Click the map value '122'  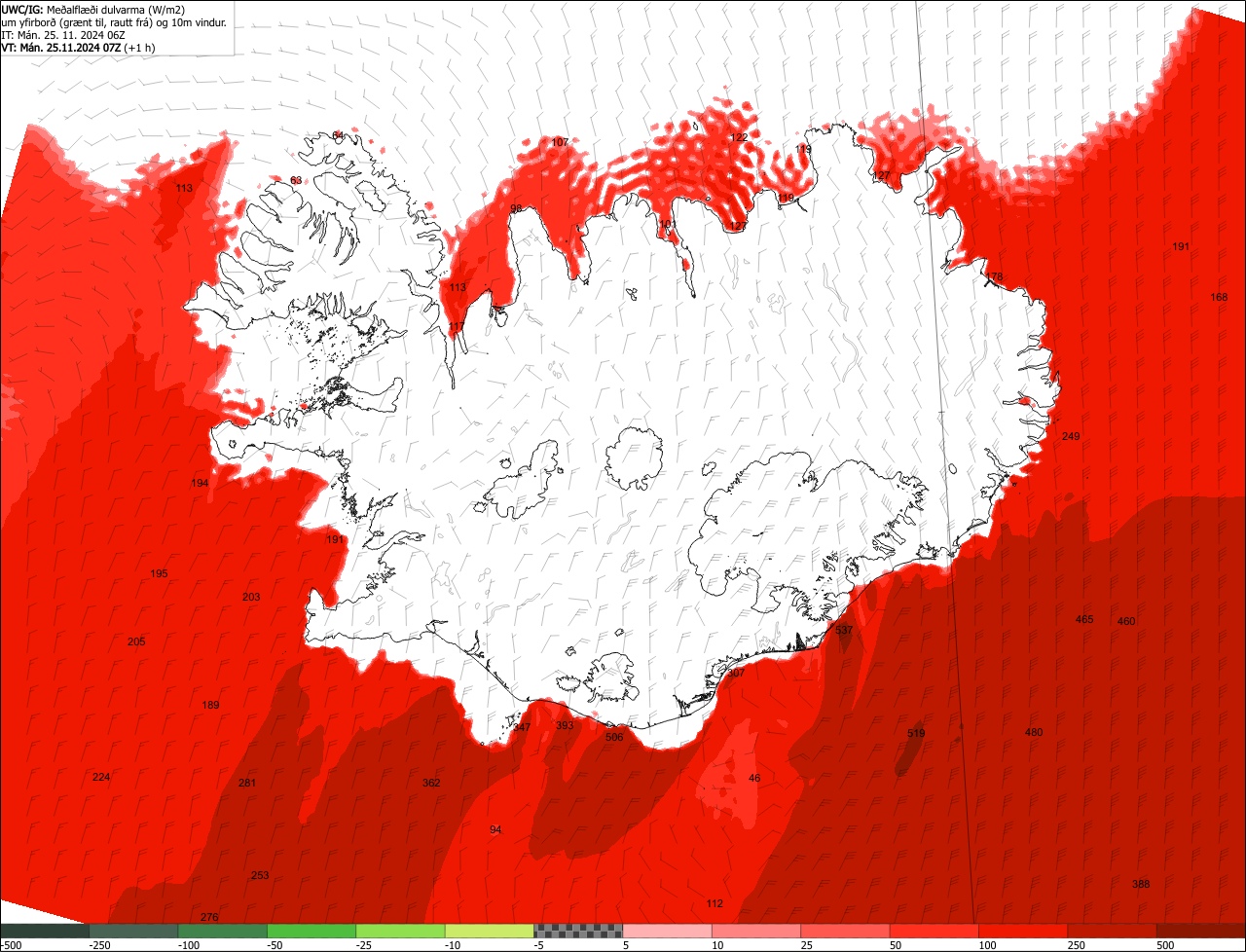[x=739, y=137]
